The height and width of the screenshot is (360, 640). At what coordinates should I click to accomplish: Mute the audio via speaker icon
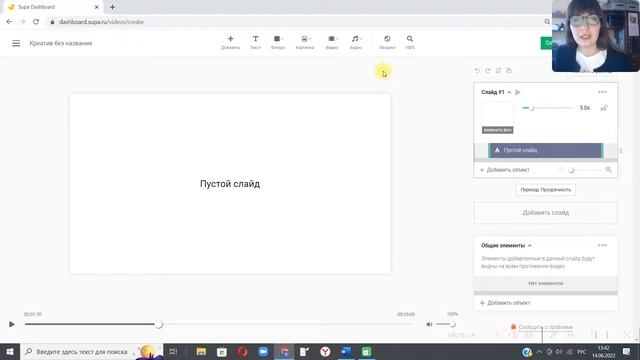(x=429, y=324)
